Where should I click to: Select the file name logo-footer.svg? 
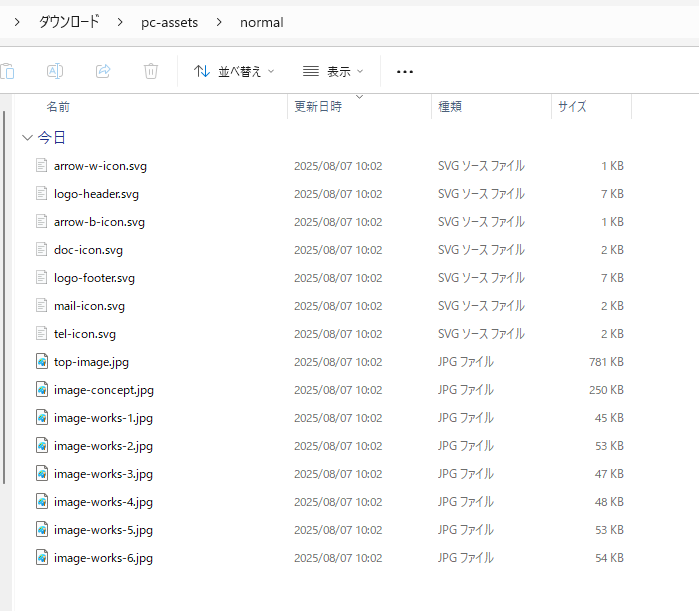coord(95,279)
